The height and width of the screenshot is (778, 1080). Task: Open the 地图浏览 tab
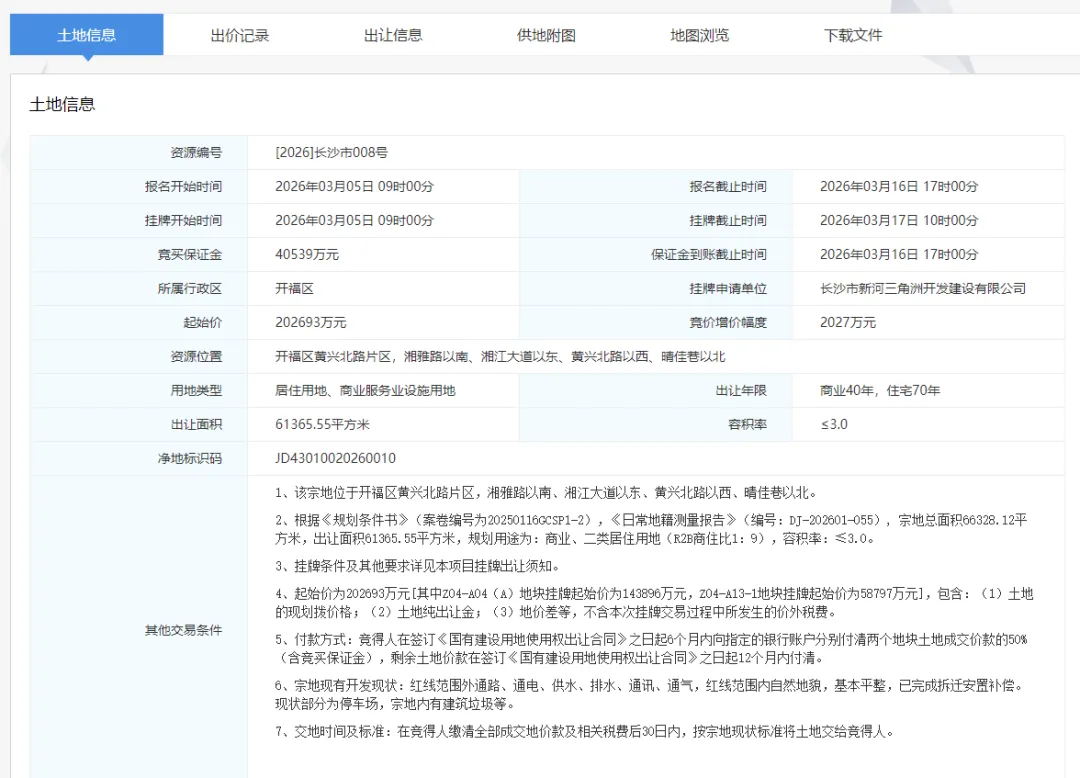[x=700, y=35]
